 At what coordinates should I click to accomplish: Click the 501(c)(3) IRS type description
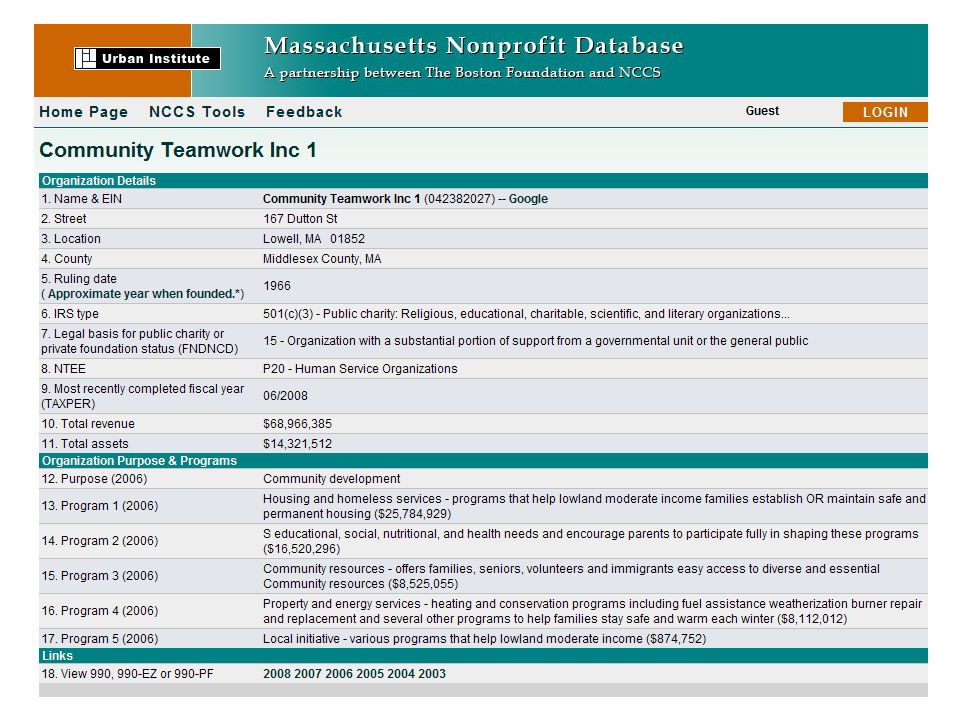527,314
